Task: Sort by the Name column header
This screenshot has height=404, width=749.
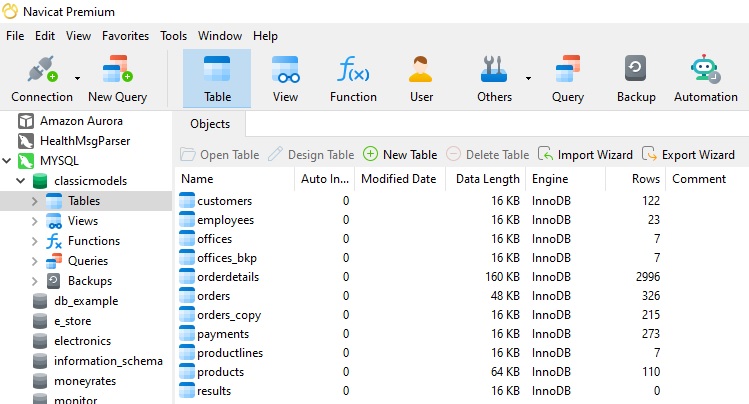Action: pyautogui.click(x=235, y=179)
